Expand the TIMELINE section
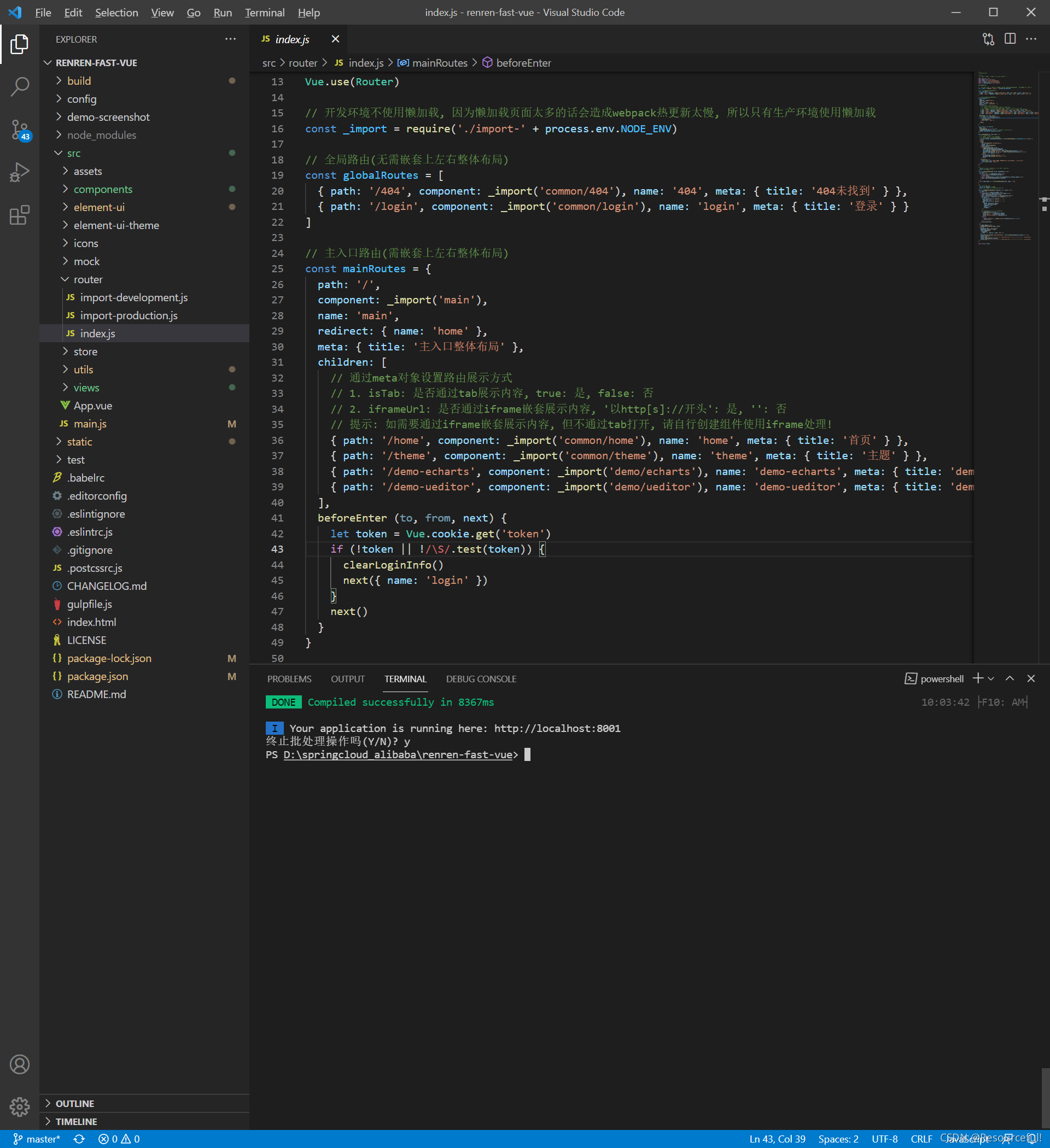The height and width of the screenshot is (1148, 1050). coord(144,1122)
